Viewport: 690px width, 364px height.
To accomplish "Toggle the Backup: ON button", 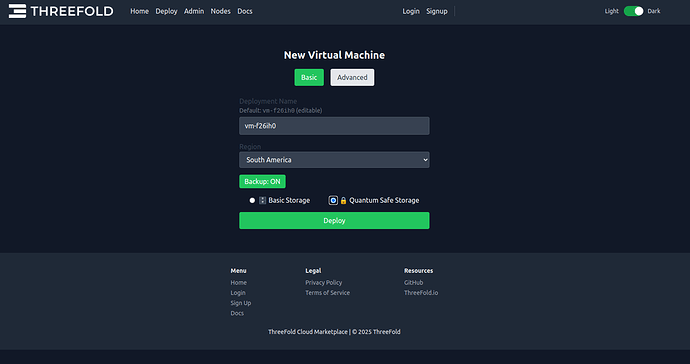I will [262, 181].
